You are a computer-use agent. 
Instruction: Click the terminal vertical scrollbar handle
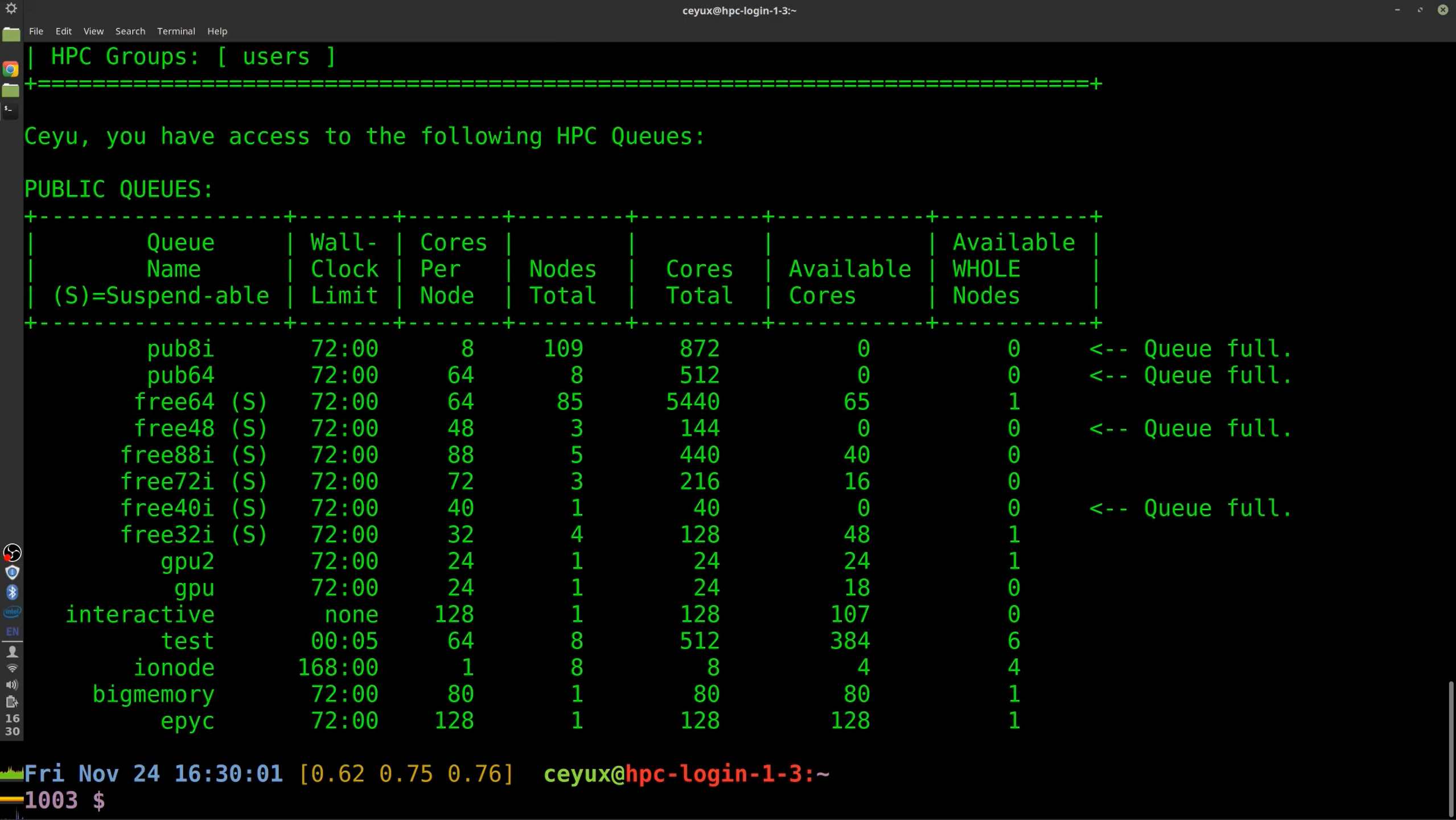(x=1451, y=749)
